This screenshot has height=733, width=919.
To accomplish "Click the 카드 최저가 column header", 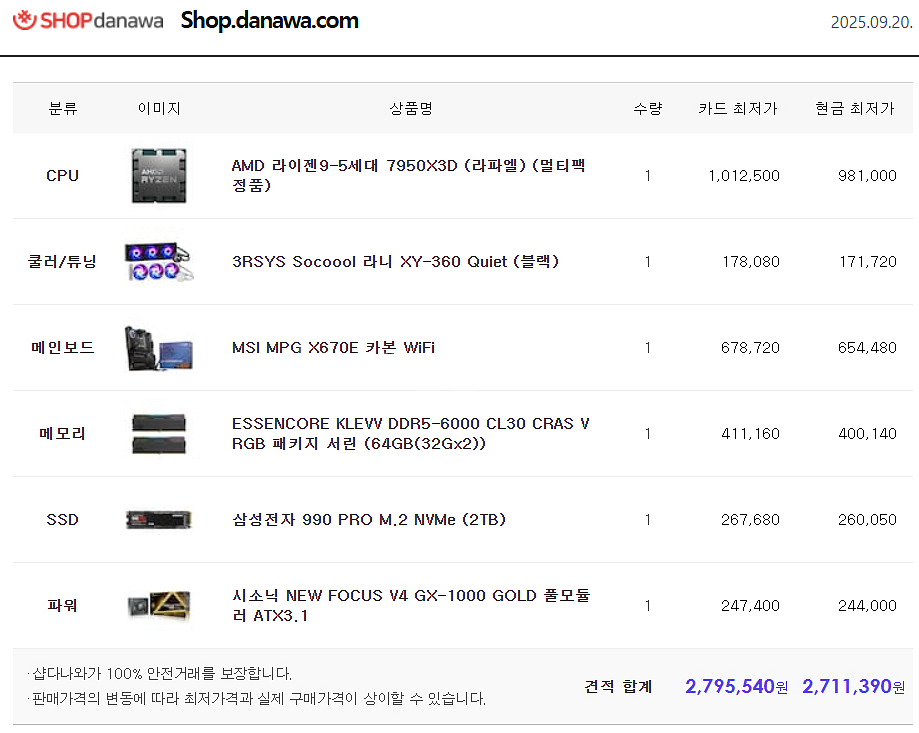I will pyautogui.click(x=737, y=108).
